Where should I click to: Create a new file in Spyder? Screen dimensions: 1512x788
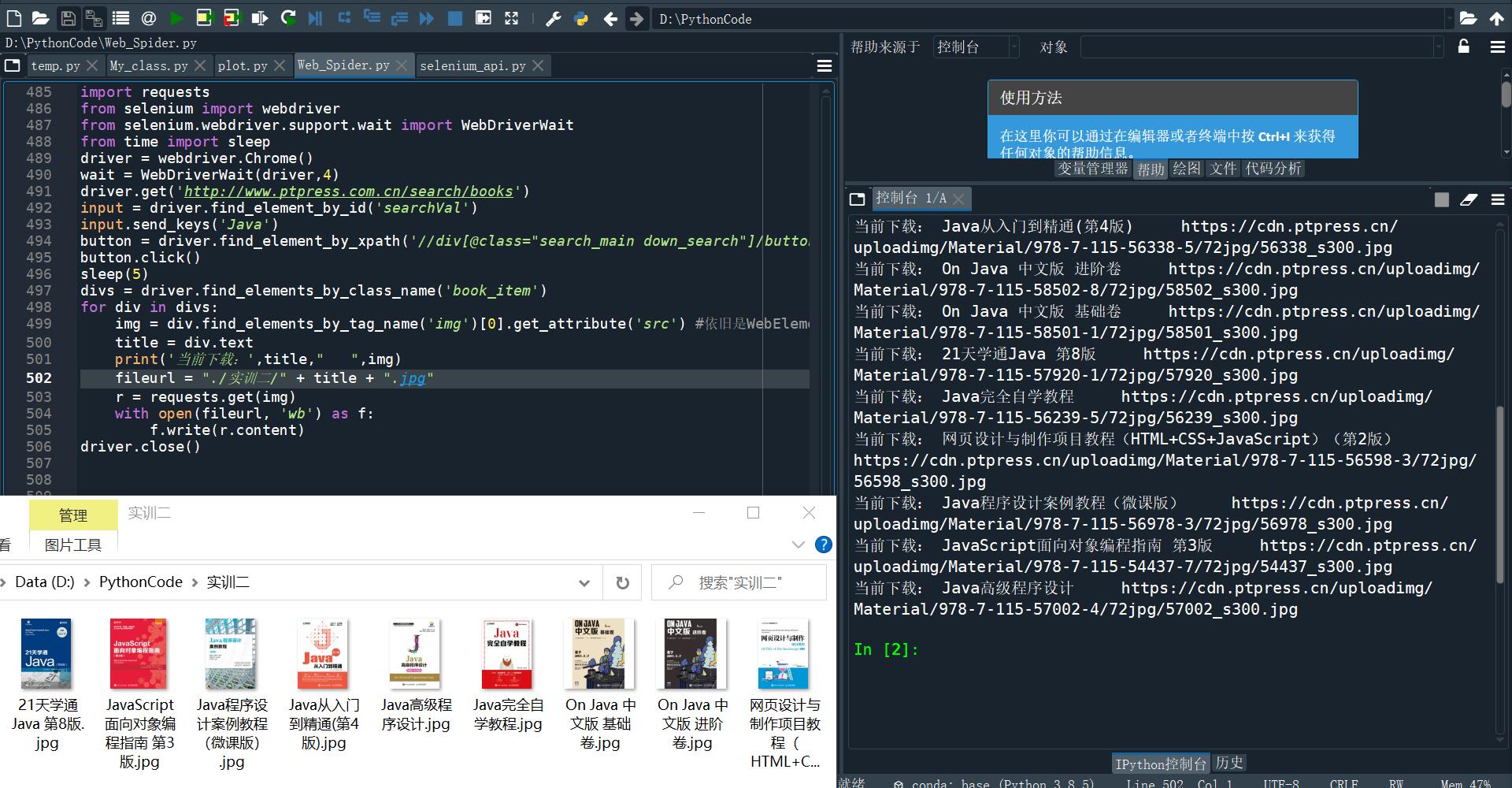click(x=14, y=18)
